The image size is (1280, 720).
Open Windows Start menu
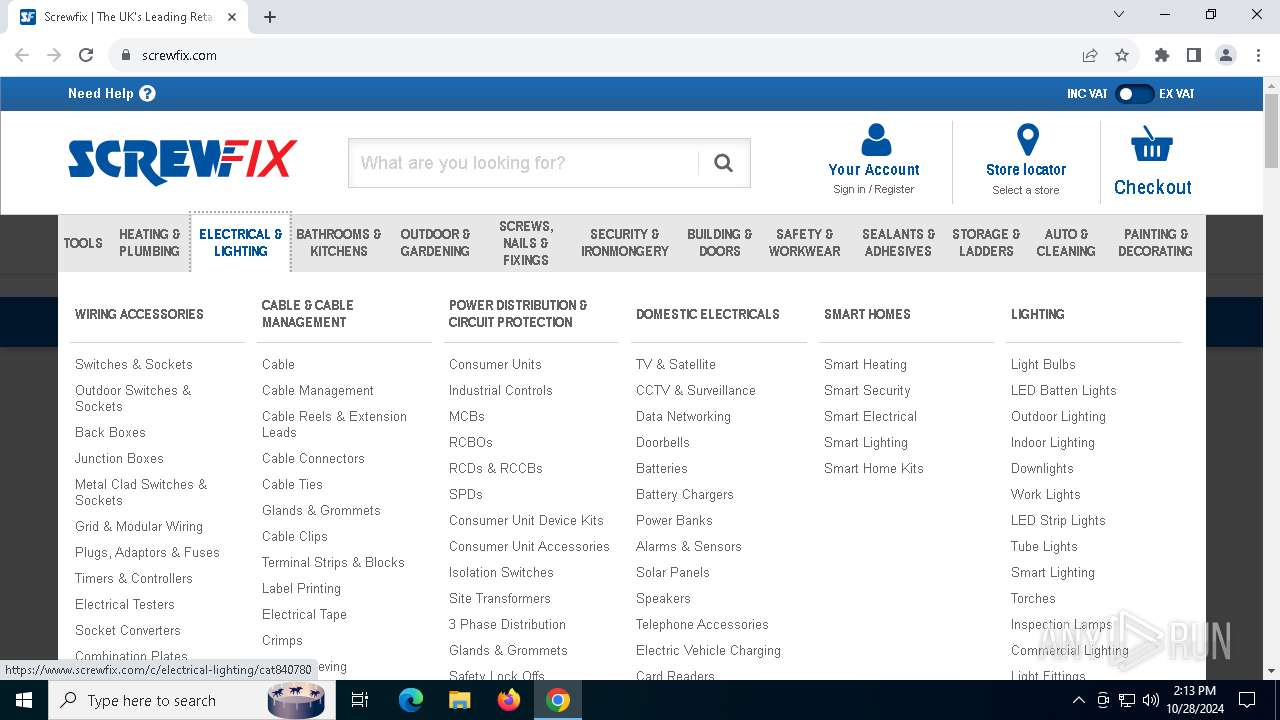pos(24,700)
